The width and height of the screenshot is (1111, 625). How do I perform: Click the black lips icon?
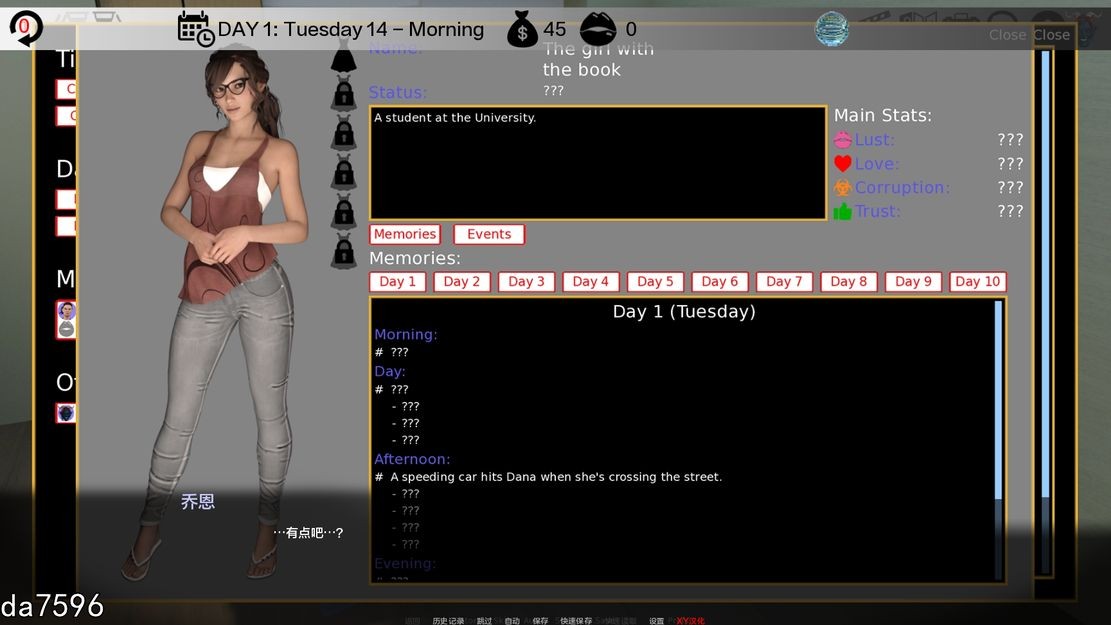coord(598,29)
